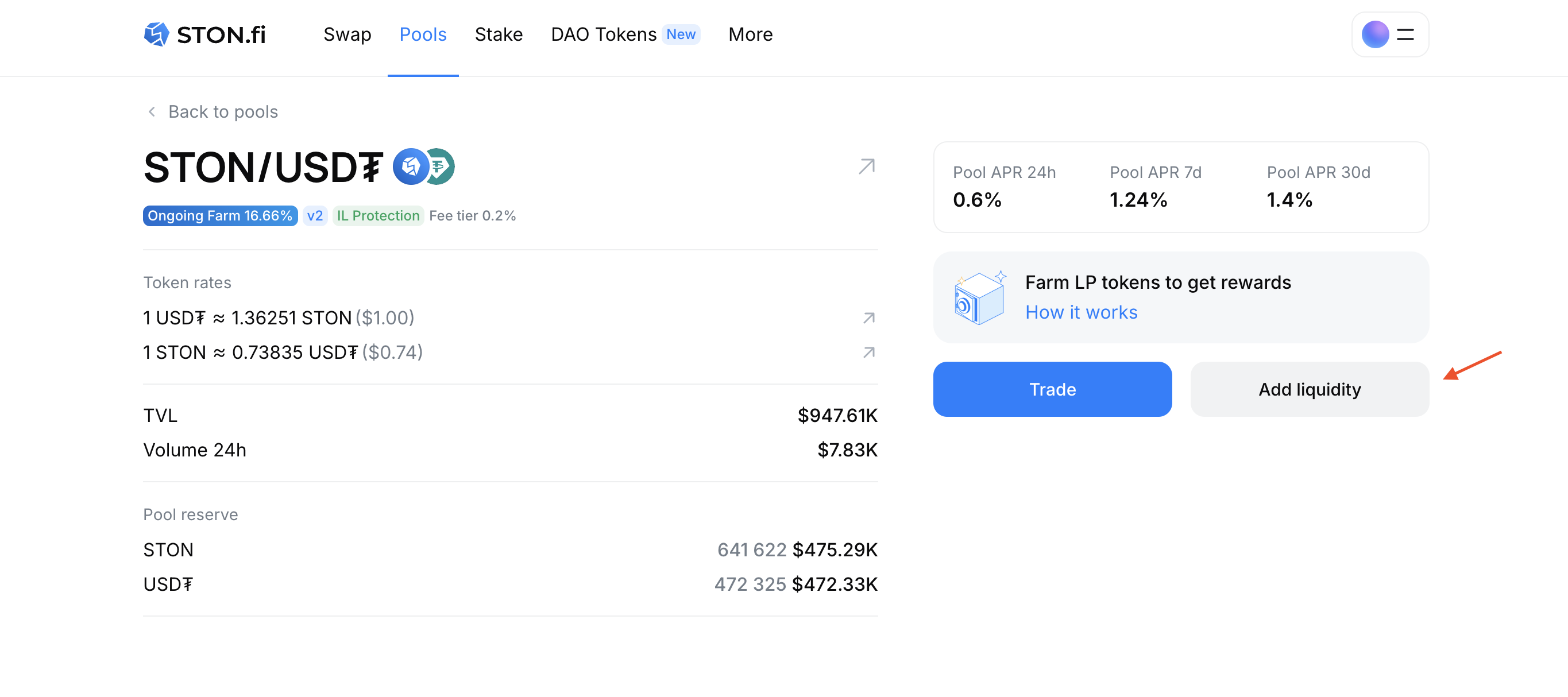
Task: Click Add liquidity button
Action: click(x=1309, y=389)
